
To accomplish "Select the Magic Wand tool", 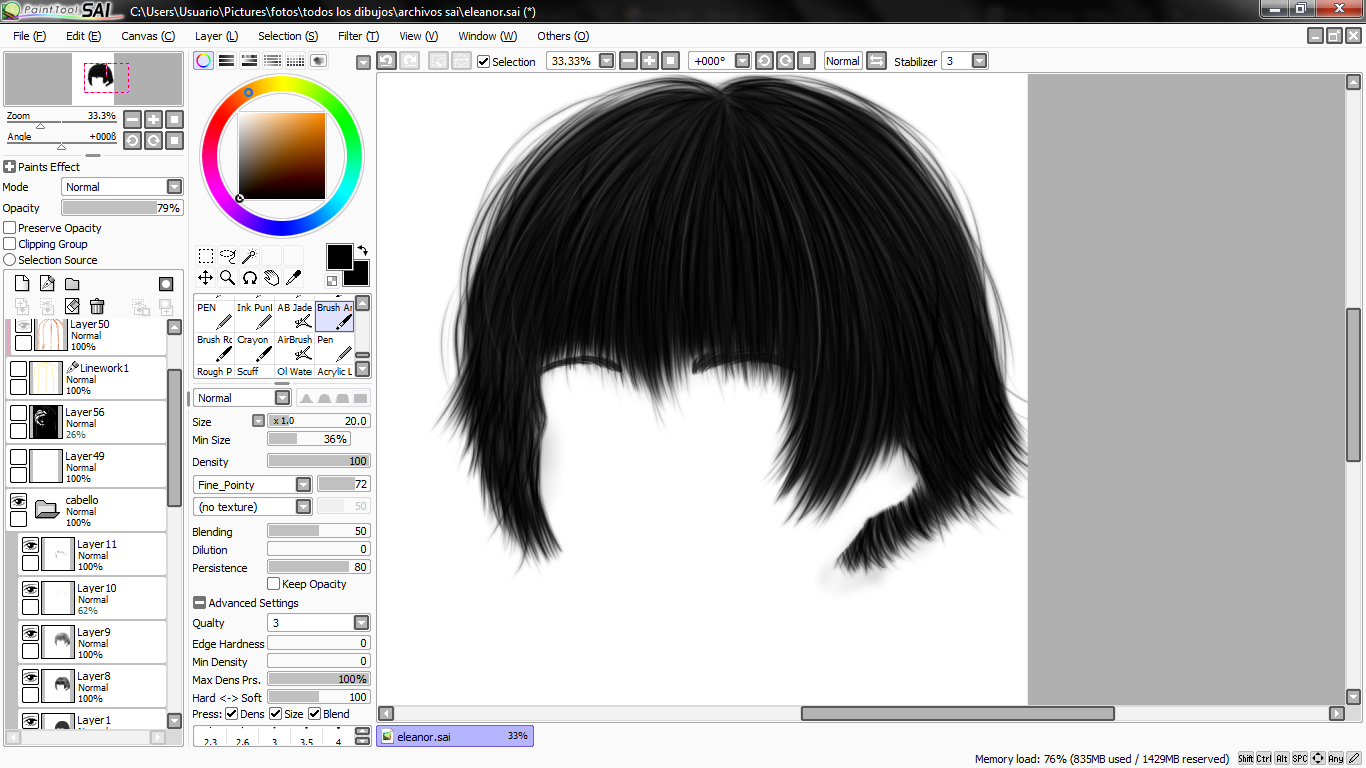I will pos(249,256).
